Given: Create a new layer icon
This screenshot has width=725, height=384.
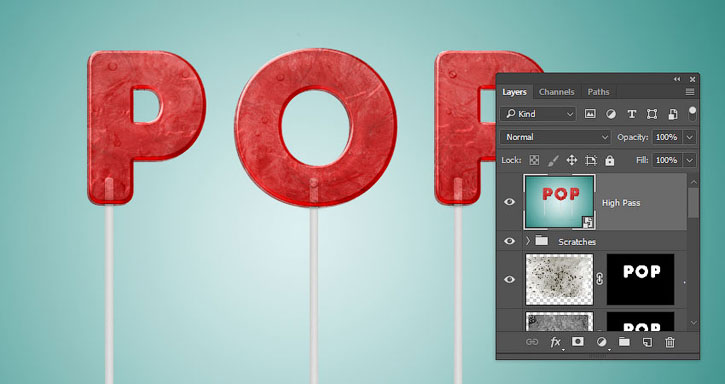Looking at the screenshot, I should pyautogui.click(x=647, y=342).
